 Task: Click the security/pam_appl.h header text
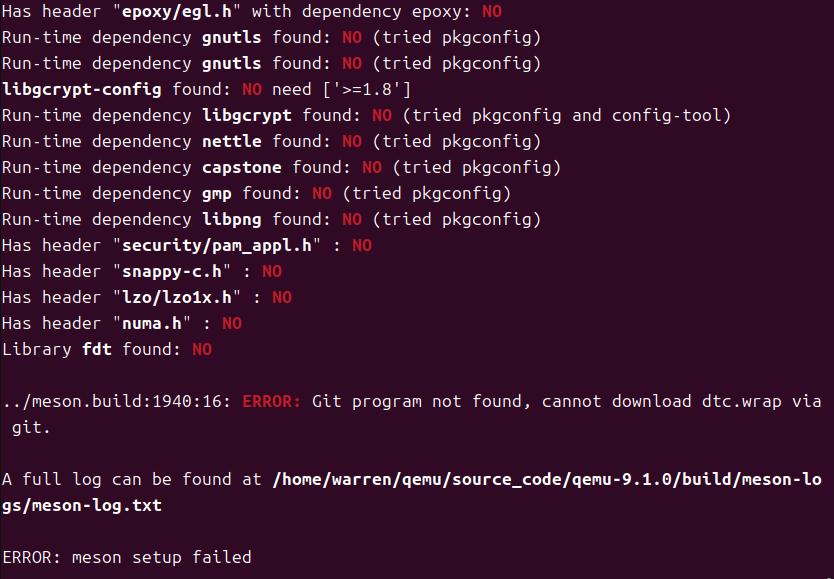[x=217, y=246]
